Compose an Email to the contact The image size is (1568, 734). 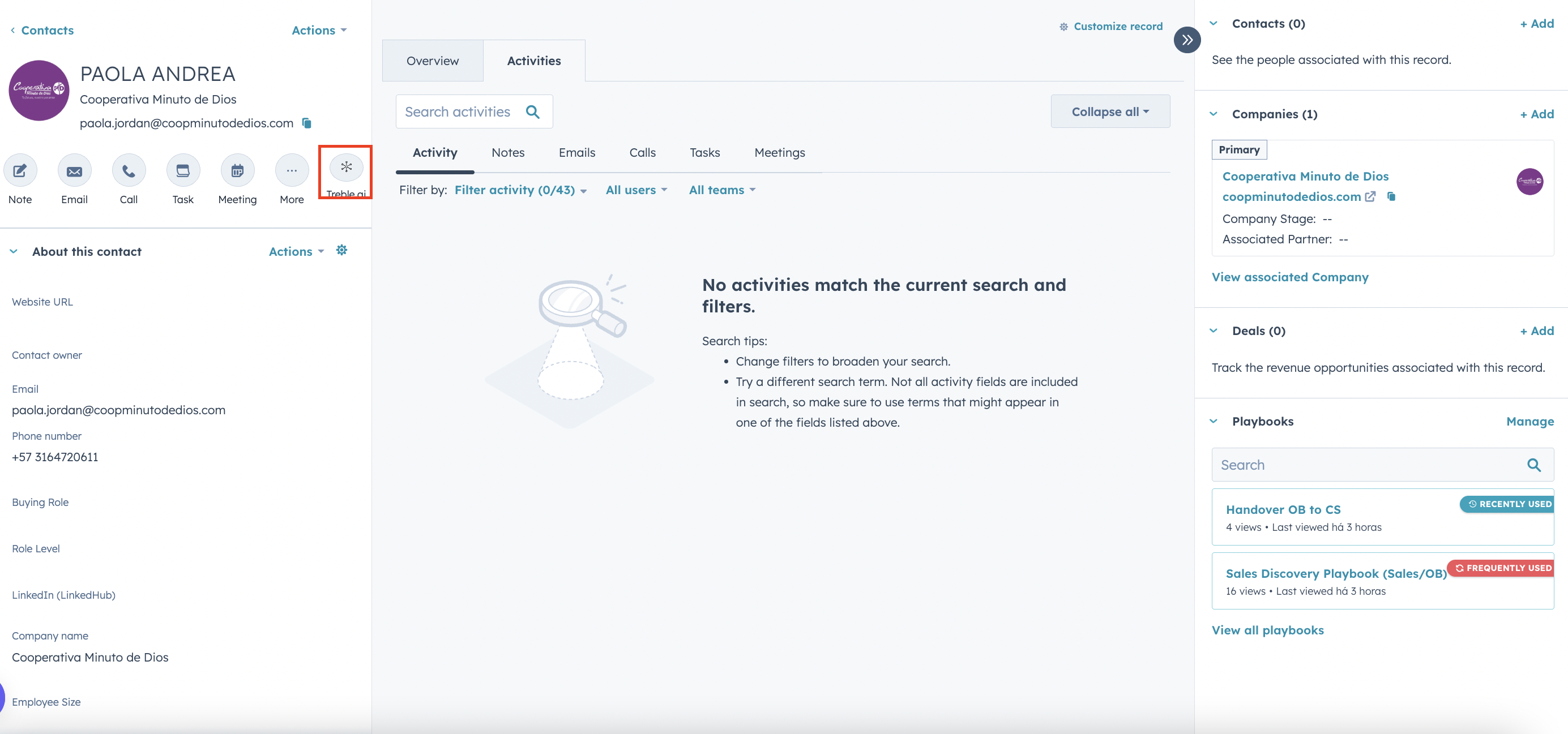pos(74,171)
